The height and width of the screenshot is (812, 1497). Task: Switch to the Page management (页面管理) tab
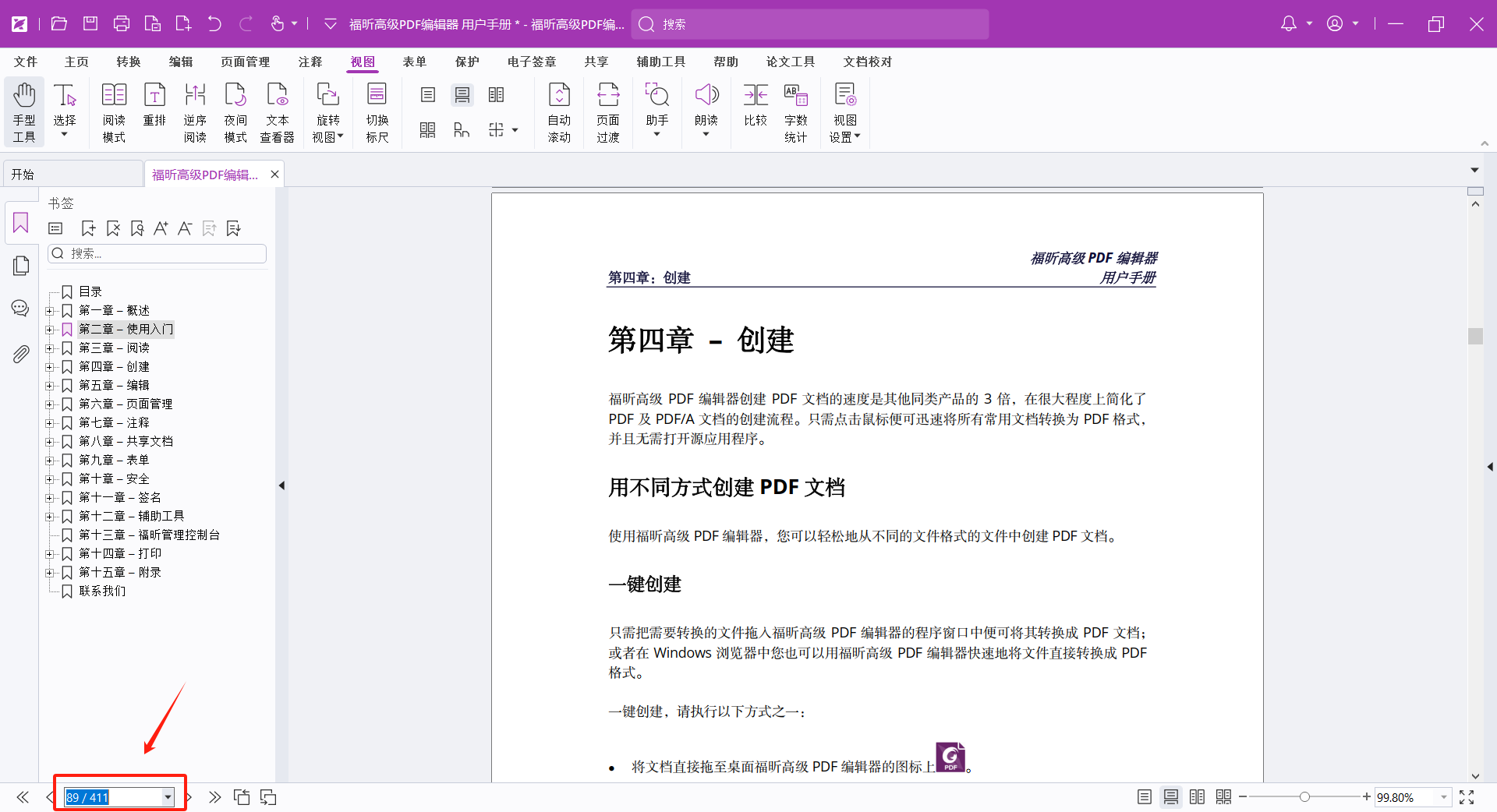tap(245, 62)
